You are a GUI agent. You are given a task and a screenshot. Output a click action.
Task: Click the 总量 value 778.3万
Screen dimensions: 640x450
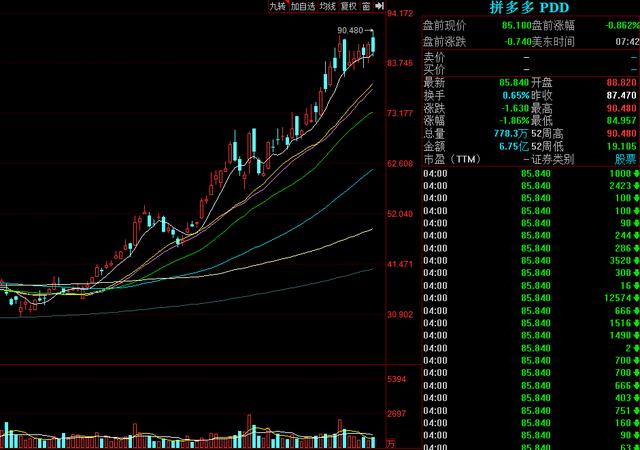(x=511, y=133)
